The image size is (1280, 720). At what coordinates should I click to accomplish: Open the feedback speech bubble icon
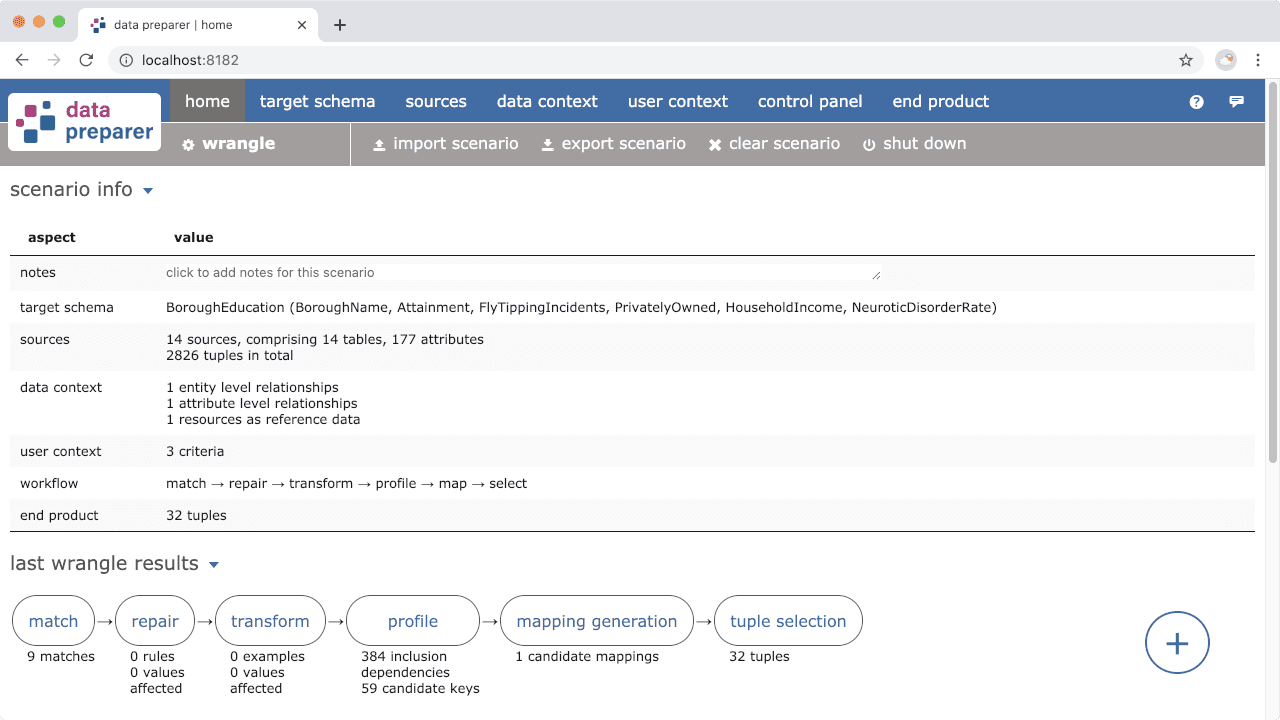click(1237, 102)
